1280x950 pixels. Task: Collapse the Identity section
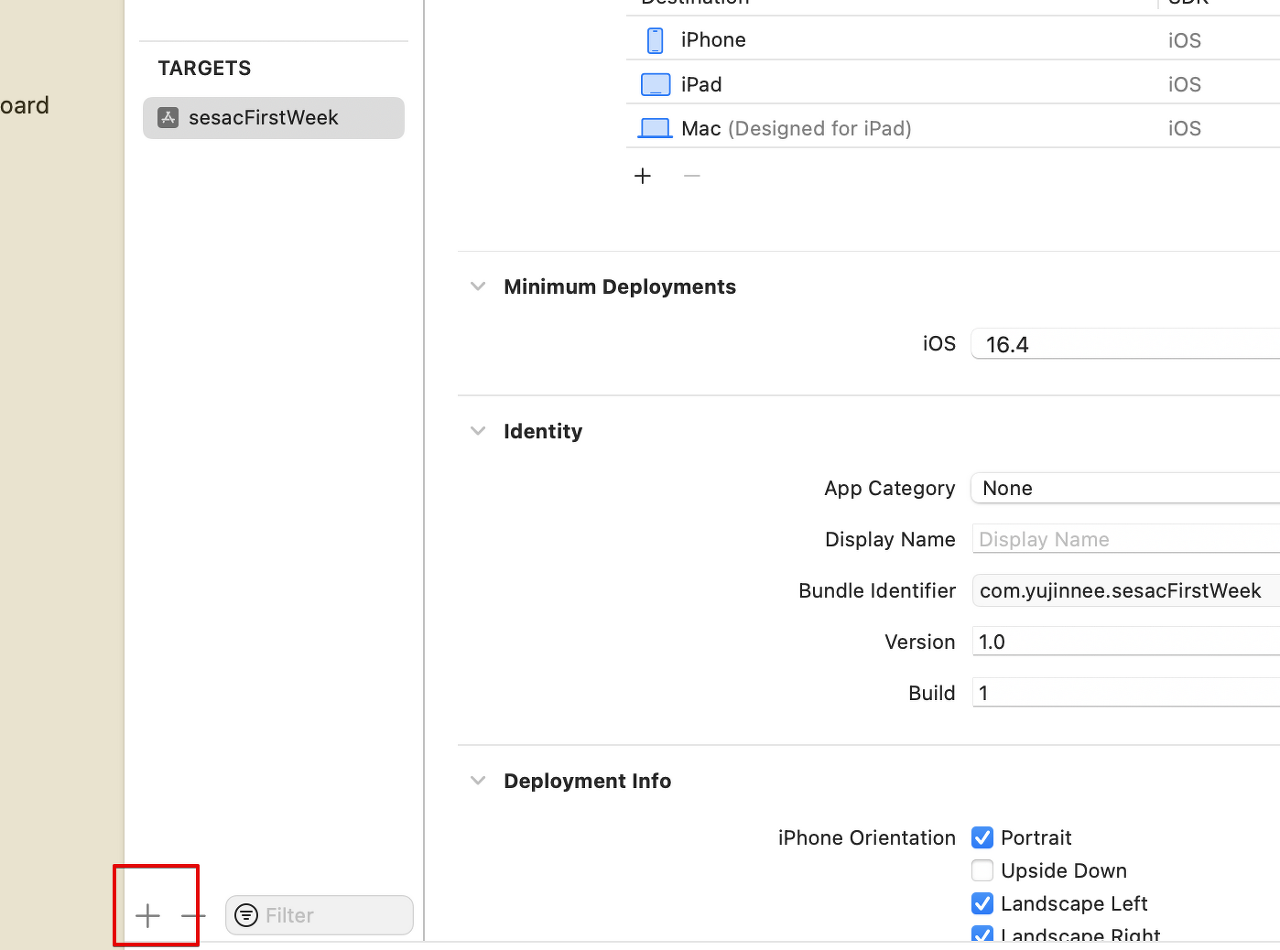(x=478, y=431)
